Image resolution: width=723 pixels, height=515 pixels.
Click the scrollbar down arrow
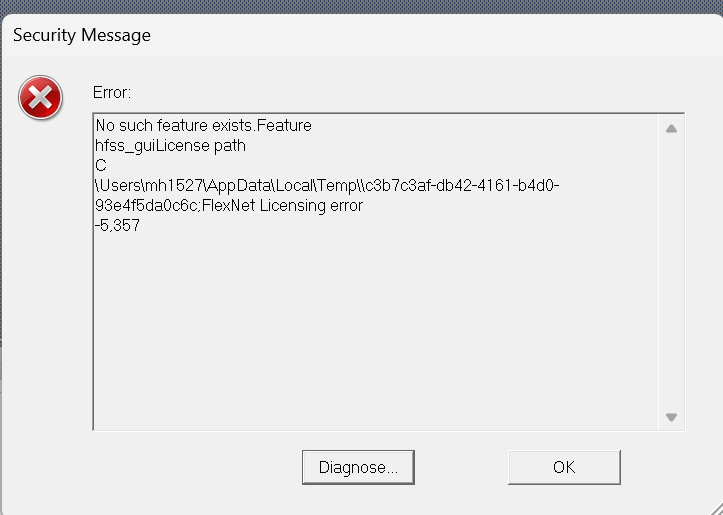pyautogui.click(x=671, y=417)
